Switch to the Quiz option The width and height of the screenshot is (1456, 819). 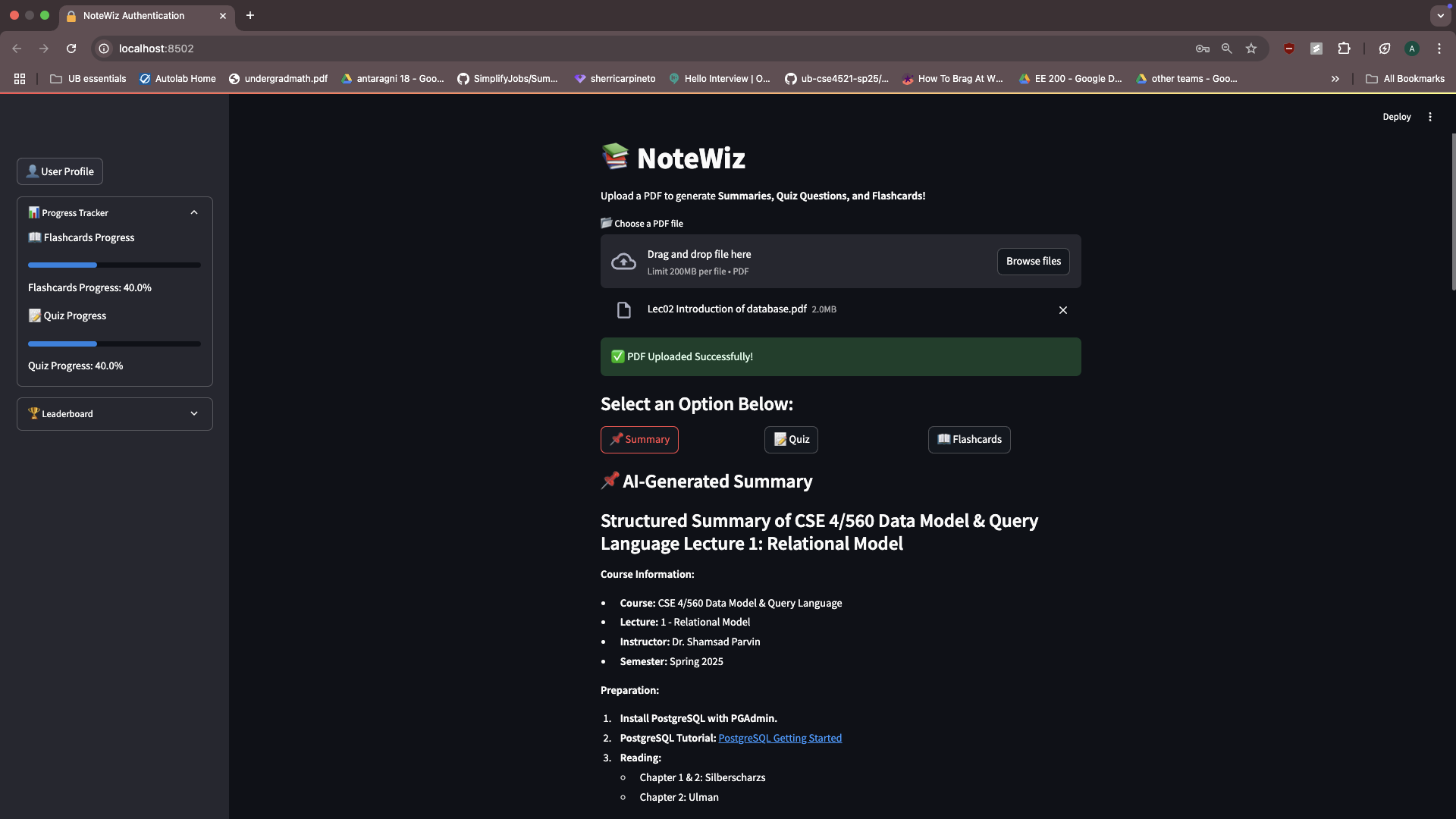point(791,440)
